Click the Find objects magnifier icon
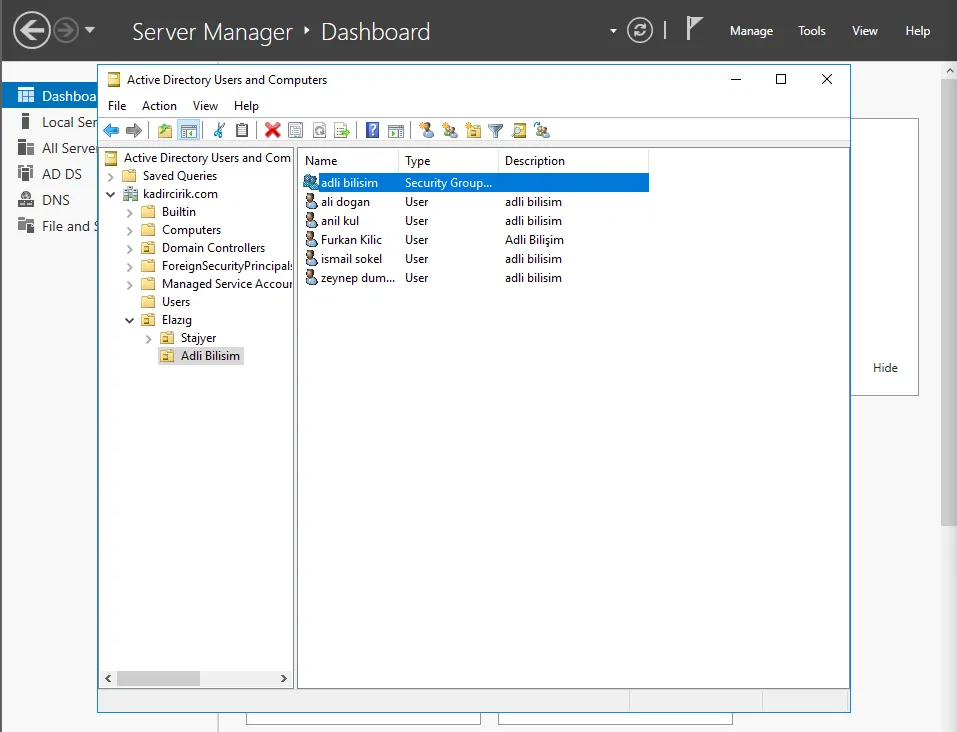Viewport: 957px width, 732px height. point(519,130)
